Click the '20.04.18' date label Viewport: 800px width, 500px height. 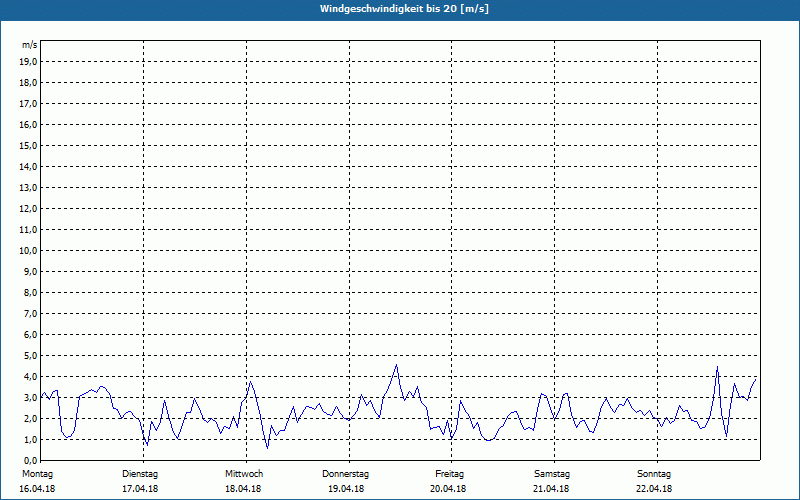point(448,489)
